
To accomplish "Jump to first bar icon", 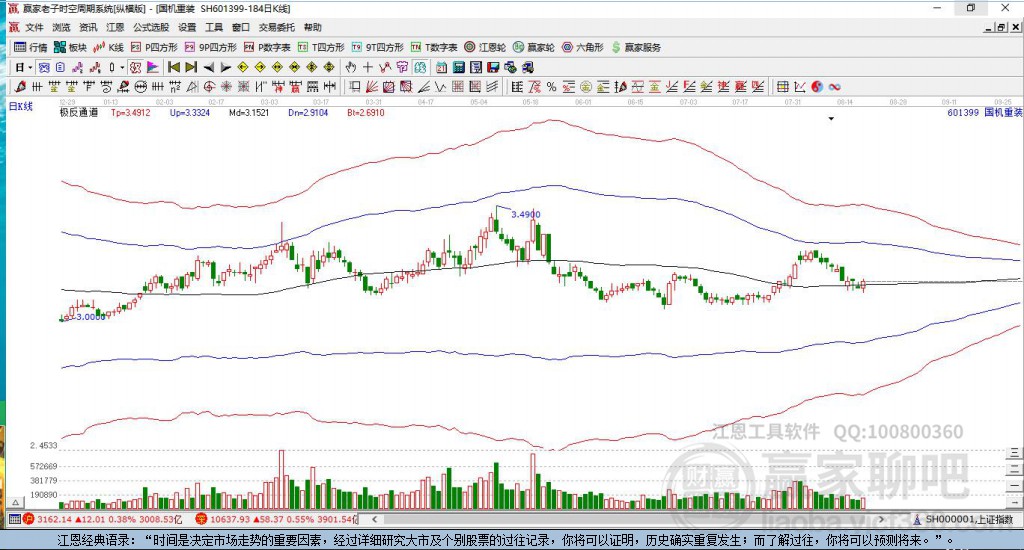I will pyautogui.click(x=174, y=67).
